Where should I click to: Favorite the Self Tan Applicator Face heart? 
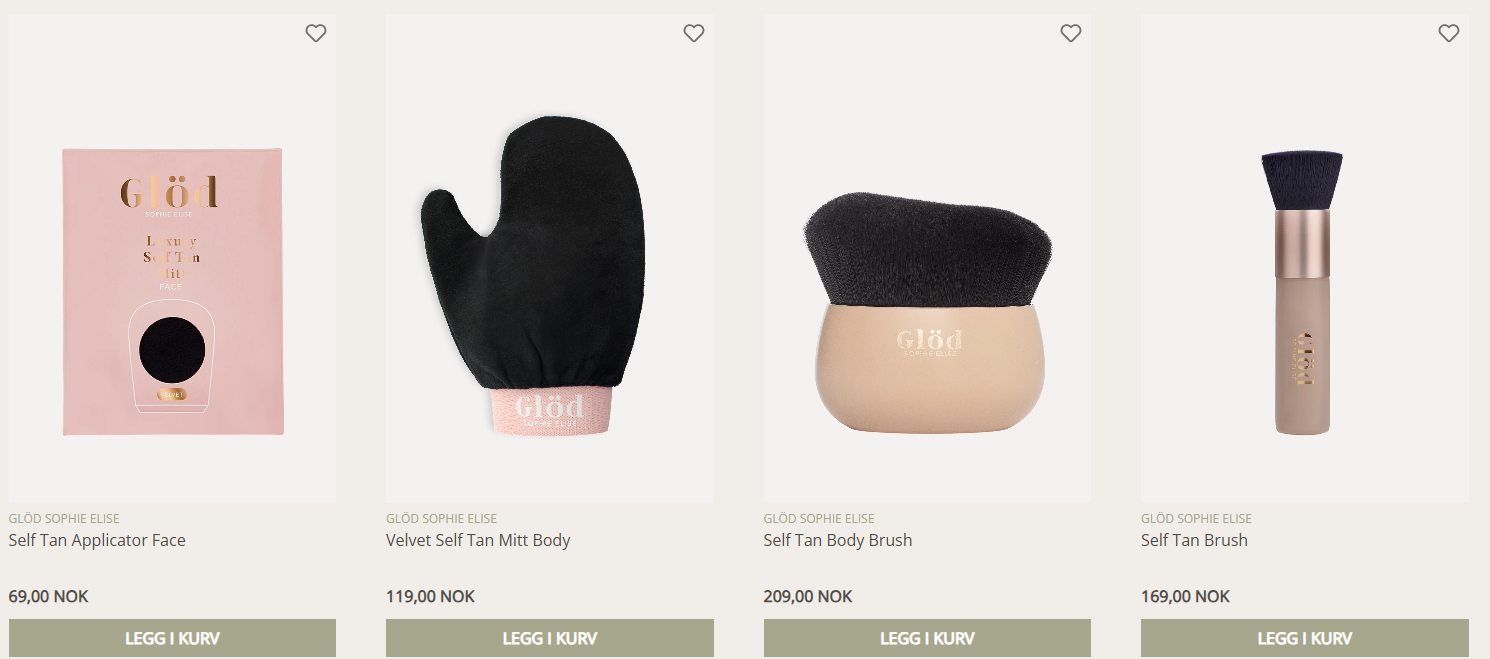pos(316,33)
